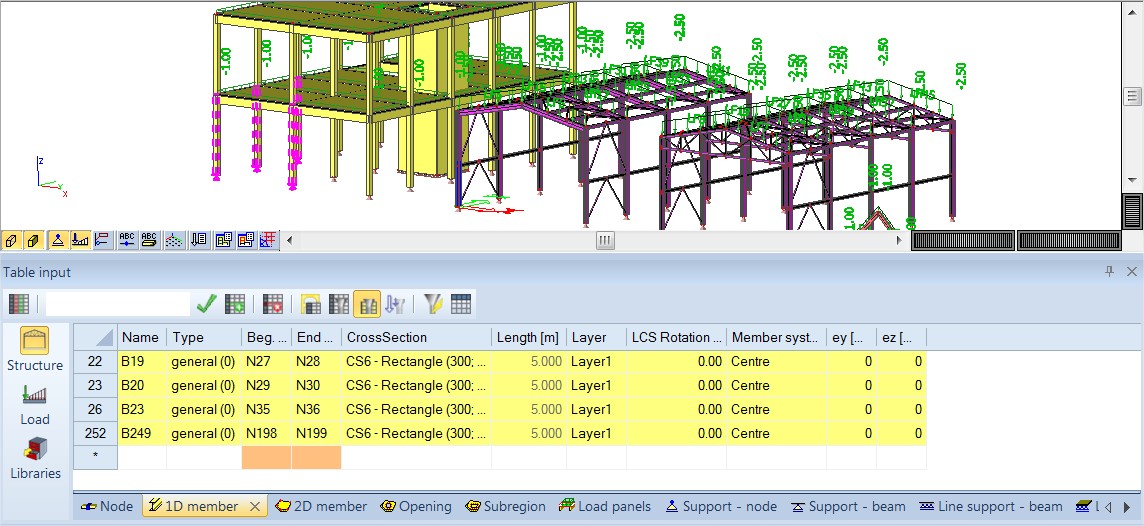Click the table delete red-star icon
Image resolution: width=1144 pixels, height=526 pixels.
coord(273,304)
